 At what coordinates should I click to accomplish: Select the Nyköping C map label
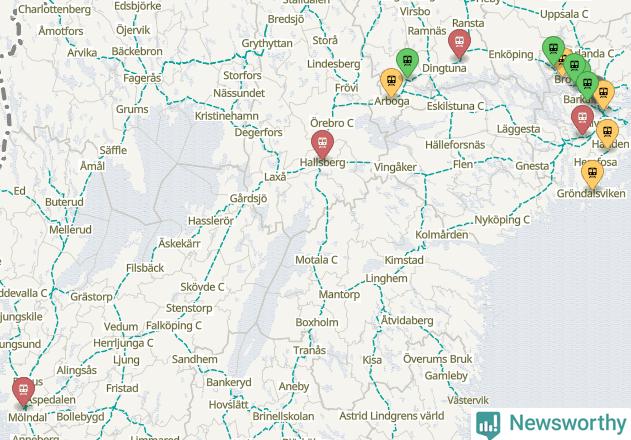502,220
